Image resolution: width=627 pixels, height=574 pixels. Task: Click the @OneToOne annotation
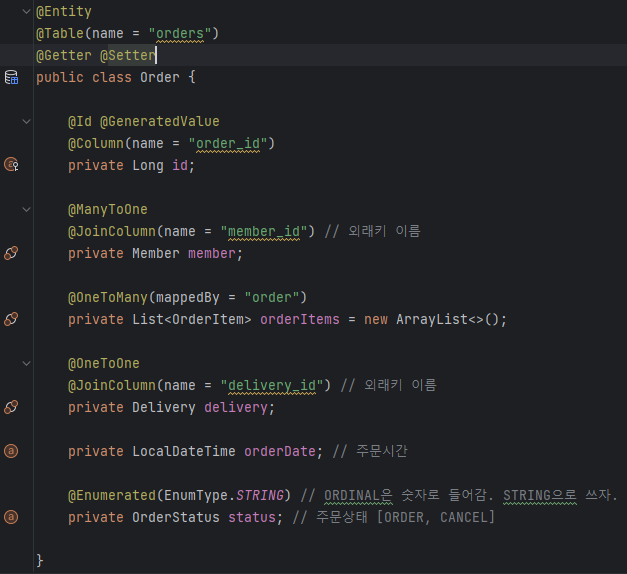point(104,363)
